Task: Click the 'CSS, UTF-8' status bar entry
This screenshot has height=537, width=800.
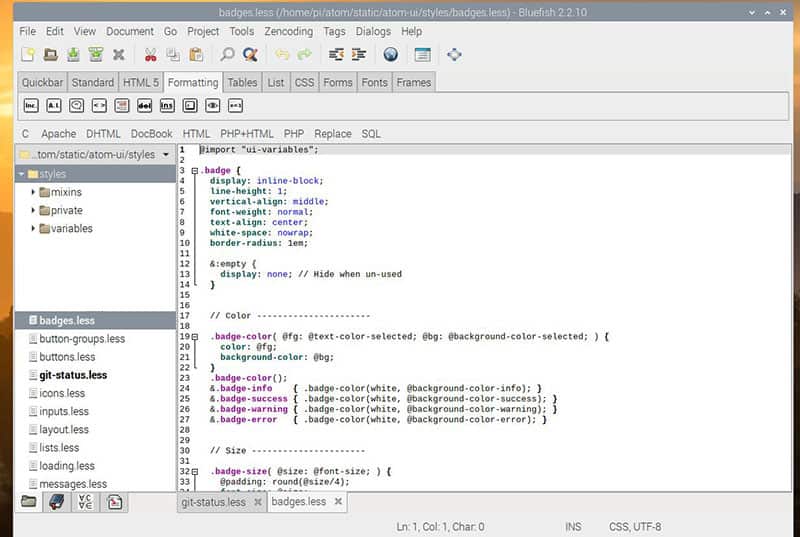Action: (635, 526)
